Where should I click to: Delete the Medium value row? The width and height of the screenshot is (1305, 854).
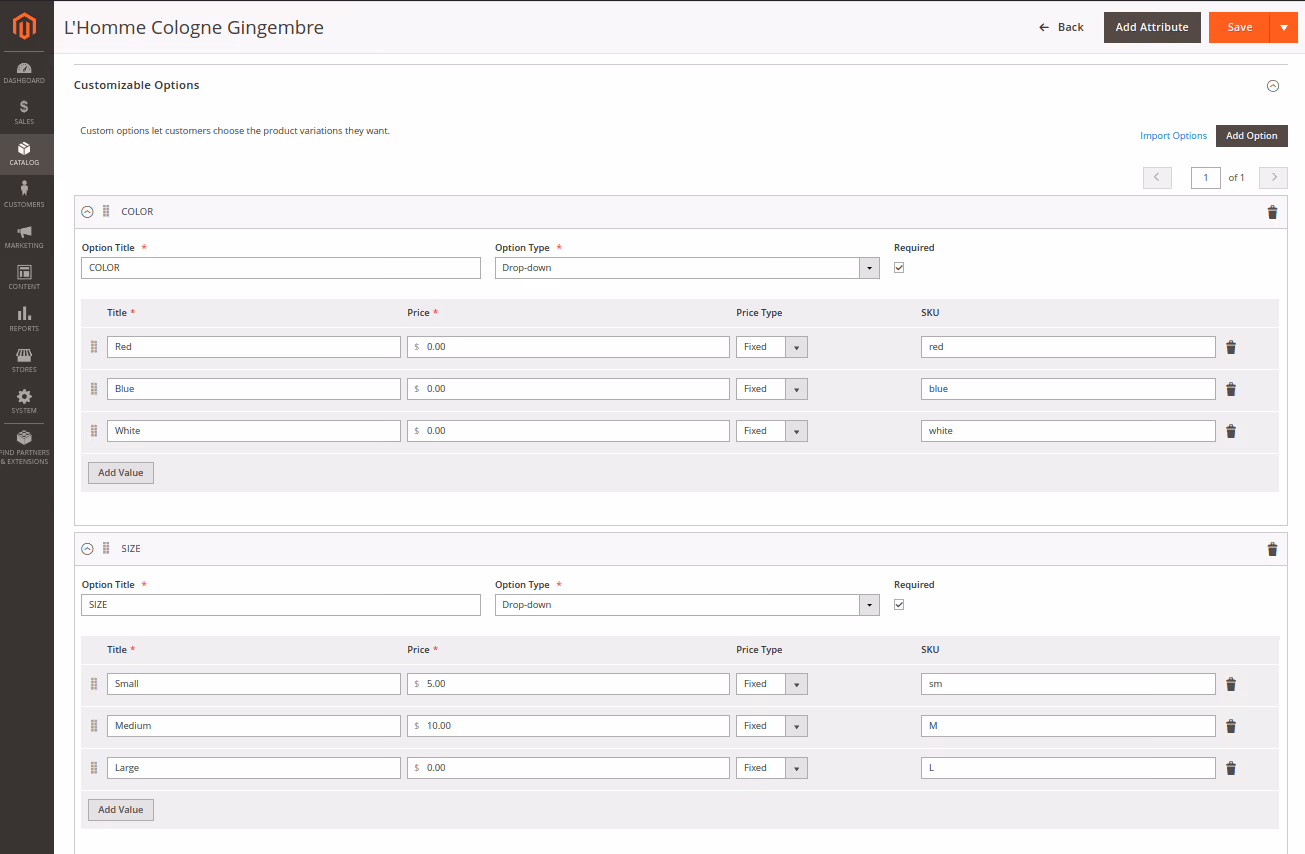[x=1231, y=726]
